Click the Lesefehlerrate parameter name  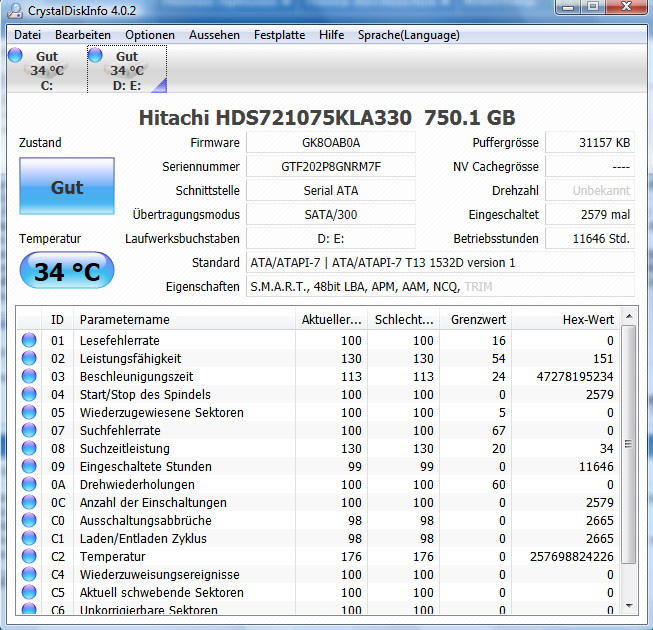[x=120, y=340]
